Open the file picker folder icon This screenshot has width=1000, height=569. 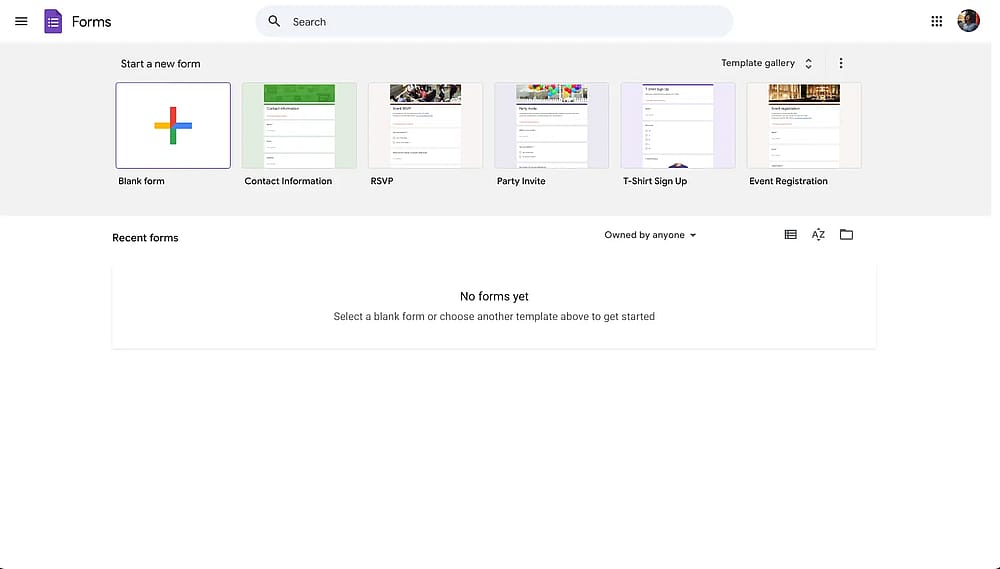pyautogui.click(x=846, y=235)
